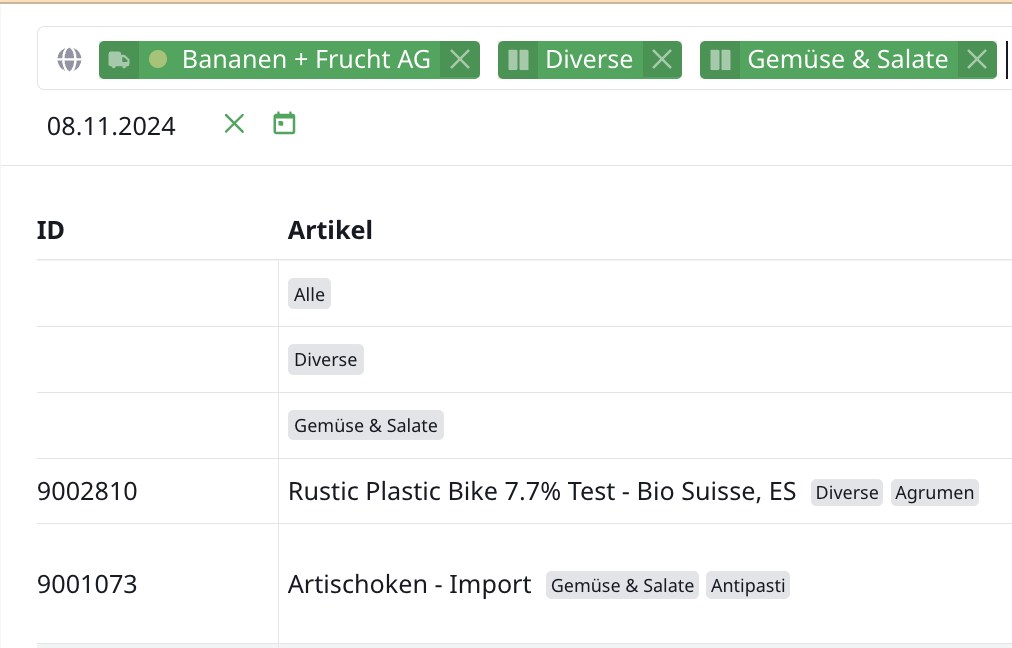Click the globe icon in filter bar
The height and width of the screenshot is (648, 1012).
(69, 60)
